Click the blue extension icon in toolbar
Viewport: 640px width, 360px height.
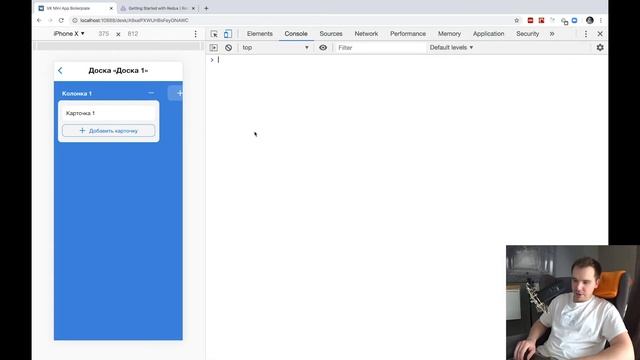(574, 20)
